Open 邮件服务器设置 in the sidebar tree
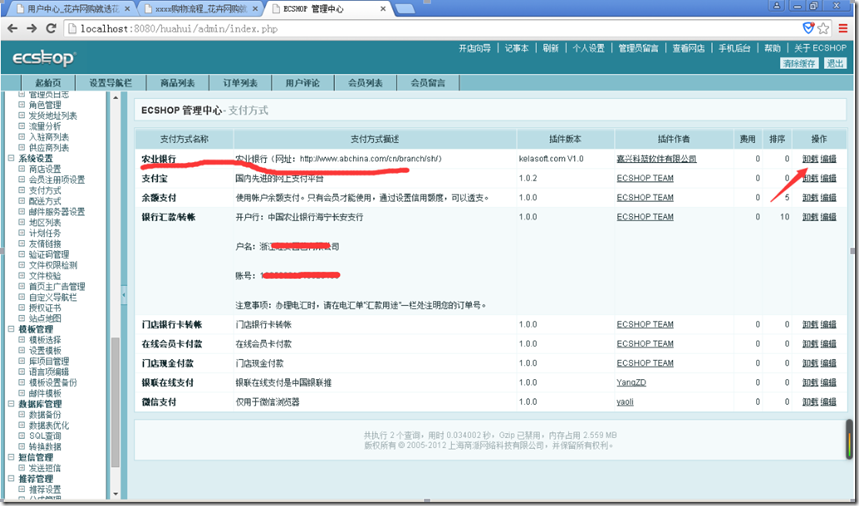This screenshot has height=506, width=859. 57,212
